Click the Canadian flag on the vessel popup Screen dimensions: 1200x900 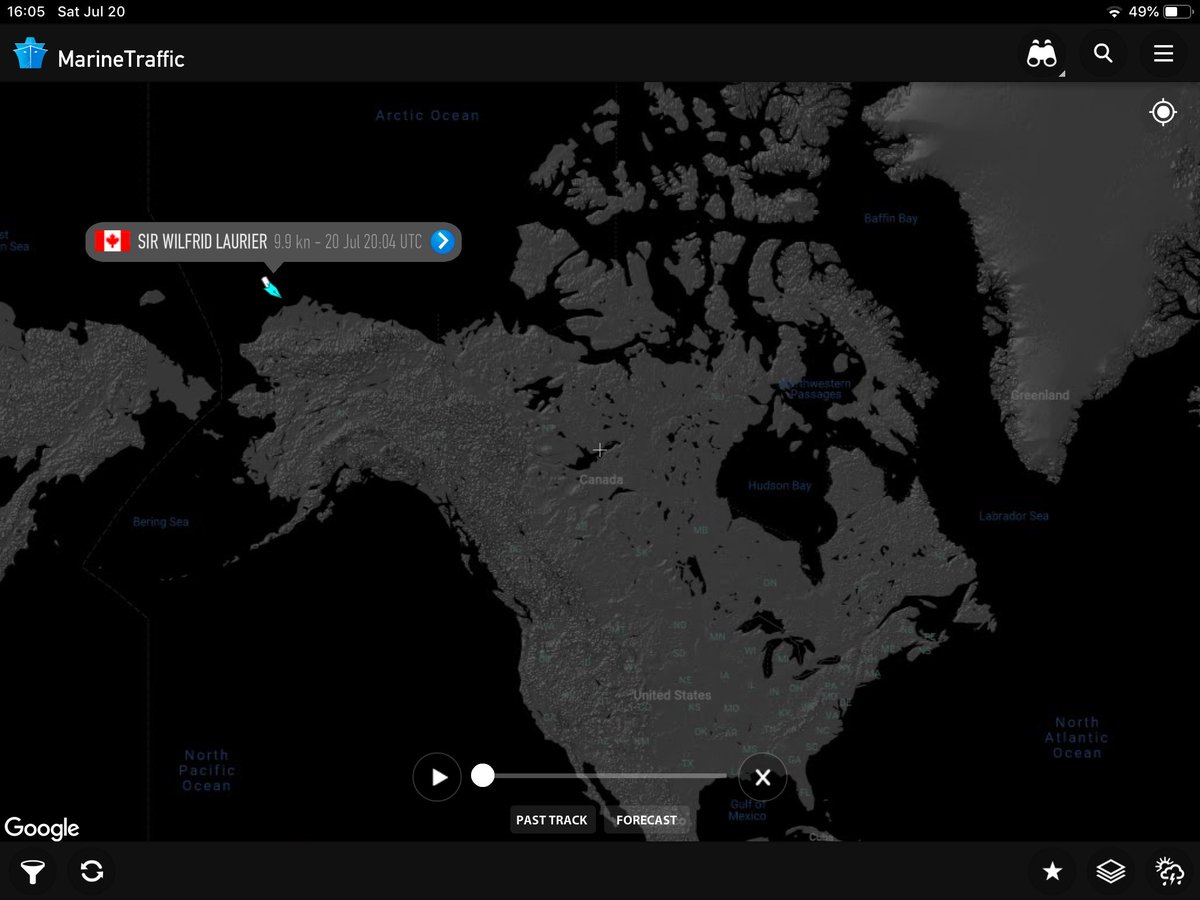point(113,241)
